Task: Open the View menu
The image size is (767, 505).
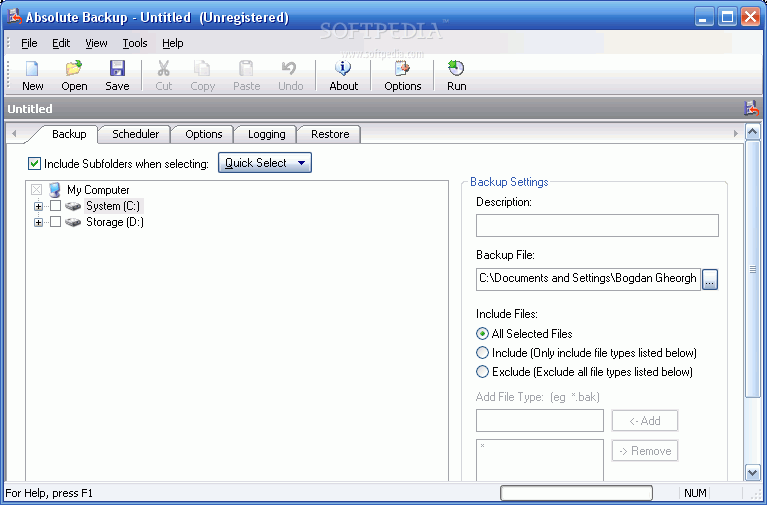Action: [x=96, y=43]
